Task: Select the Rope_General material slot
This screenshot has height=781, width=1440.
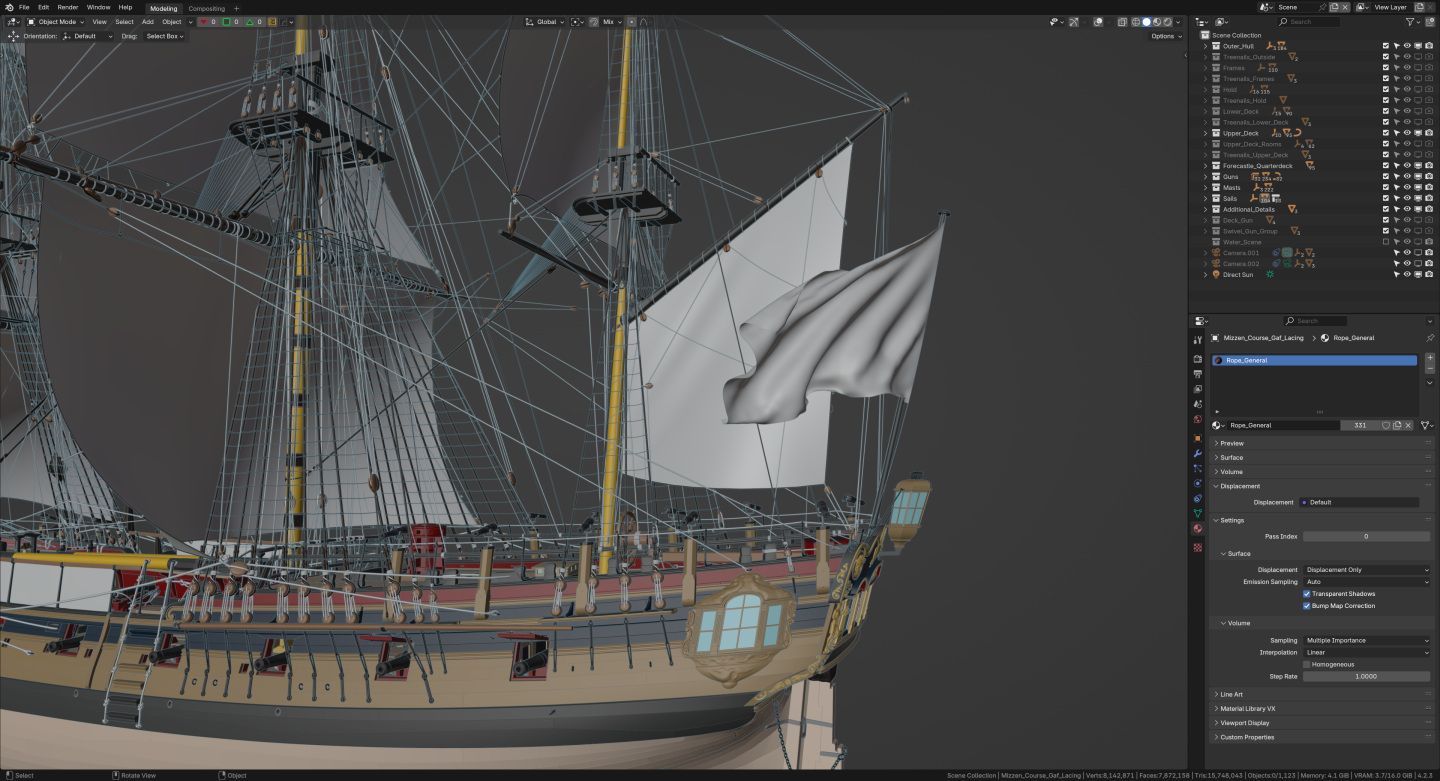Action: [x=1314, y=360]
